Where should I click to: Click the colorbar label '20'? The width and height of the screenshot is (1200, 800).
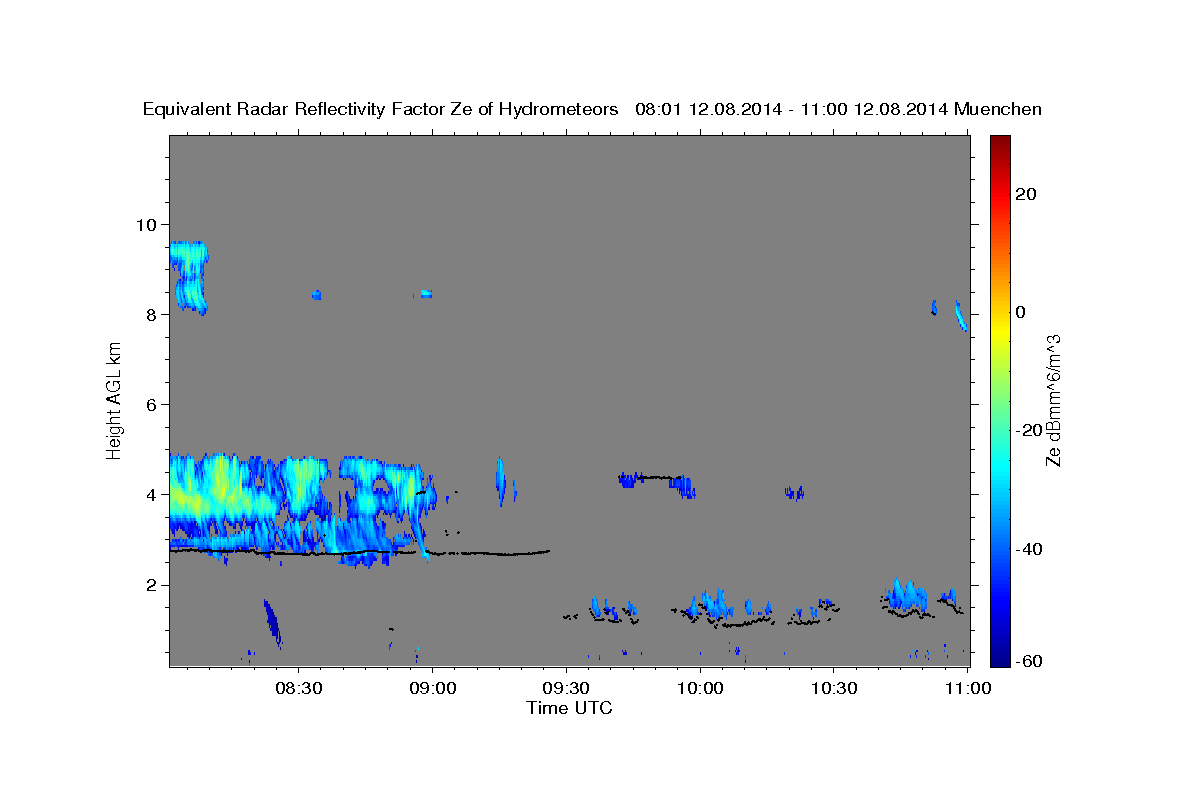[1028, 194]
